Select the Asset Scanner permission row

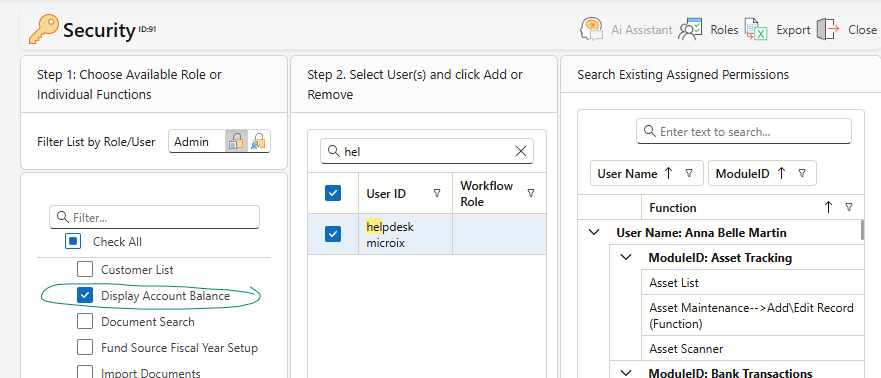click(x=752, y=349)
